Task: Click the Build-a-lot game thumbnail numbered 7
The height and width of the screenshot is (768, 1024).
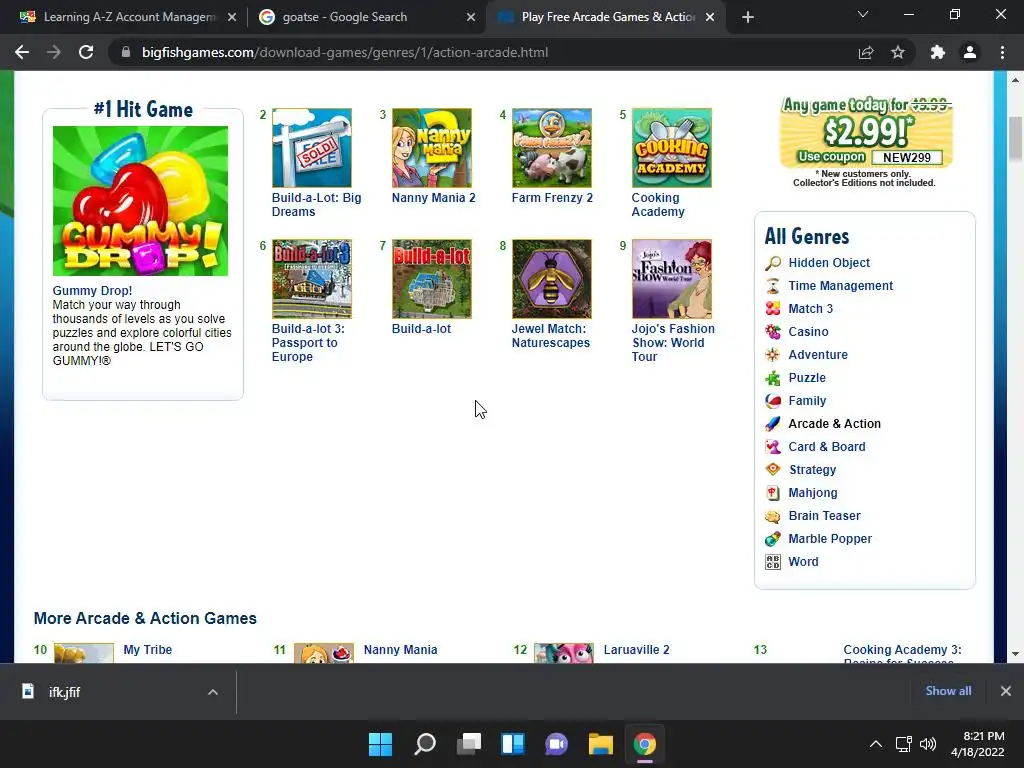Action: (431, 279)
